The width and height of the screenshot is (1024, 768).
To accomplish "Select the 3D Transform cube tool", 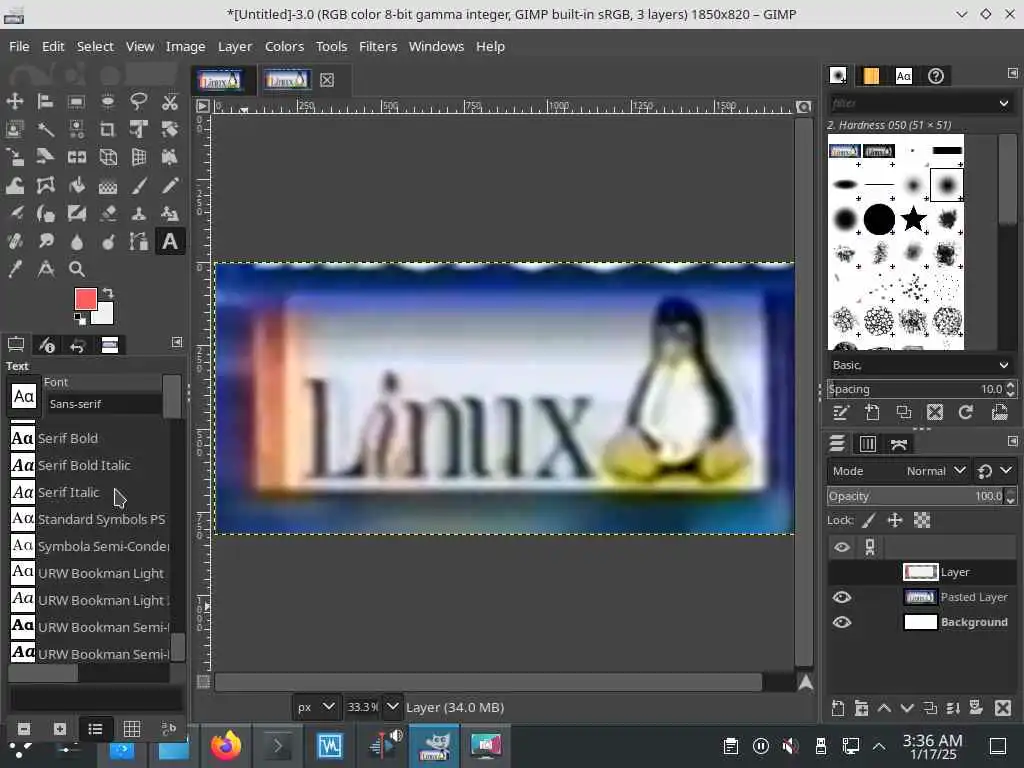I will (108, 157).
